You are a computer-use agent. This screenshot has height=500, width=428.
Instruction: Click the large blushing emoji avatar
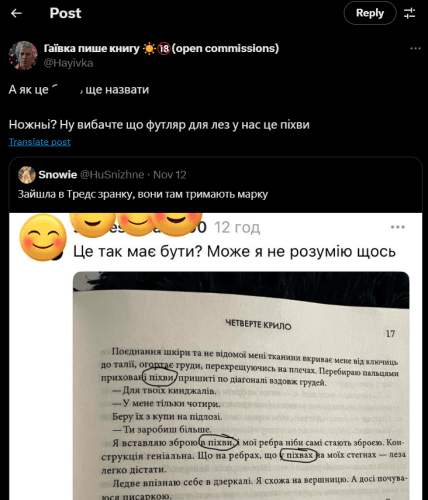coord(43,237)
